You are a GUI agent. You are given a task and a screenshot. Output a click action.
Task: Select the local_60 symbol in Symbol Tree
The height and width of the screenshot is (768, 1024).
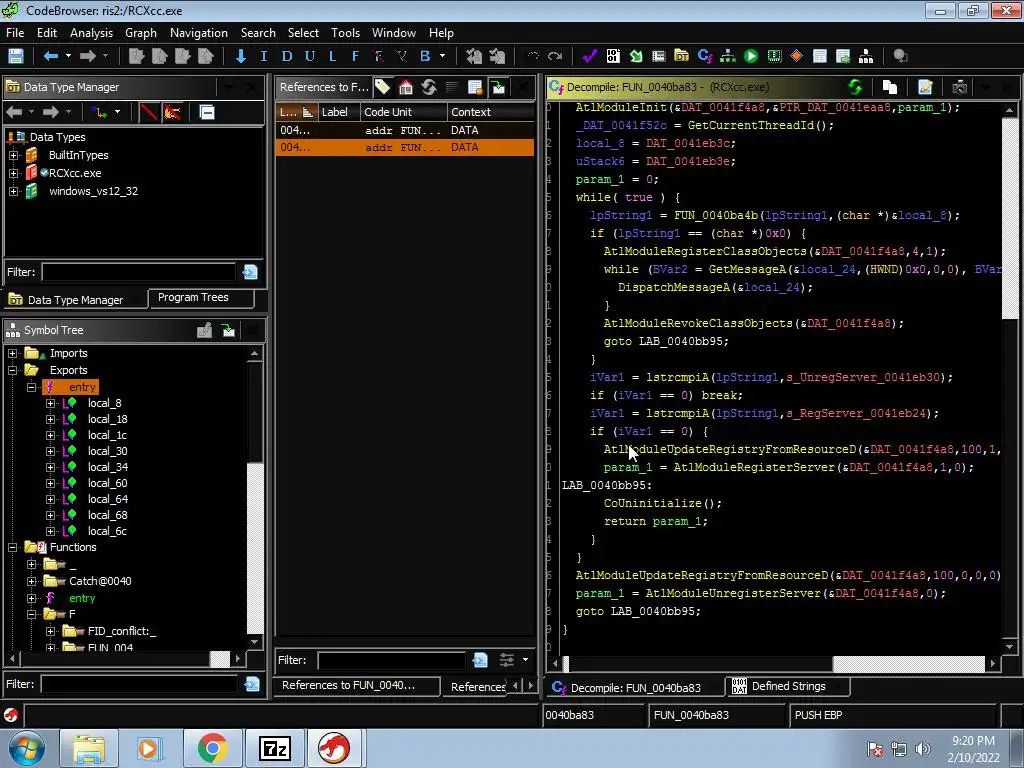(x=108, y=483)
